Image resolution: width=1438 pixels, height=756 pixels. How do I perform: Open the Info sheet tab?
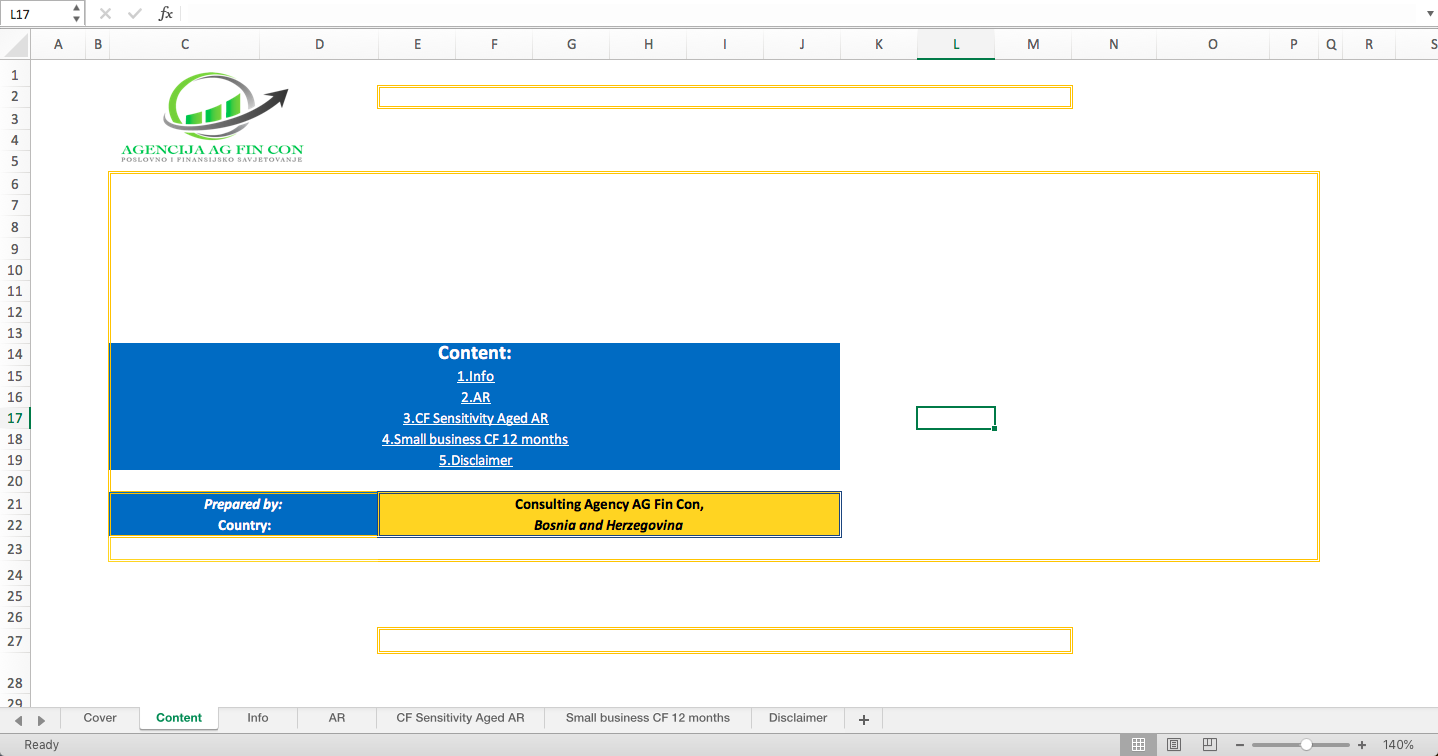258,718
